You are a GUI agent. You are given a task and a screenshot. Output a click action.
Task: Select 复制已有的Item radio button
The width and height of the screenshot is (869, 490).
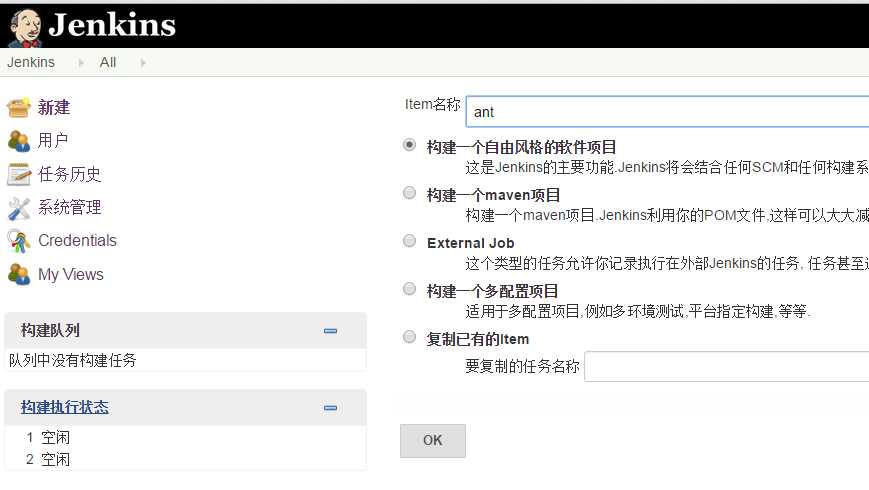[409, 337]
